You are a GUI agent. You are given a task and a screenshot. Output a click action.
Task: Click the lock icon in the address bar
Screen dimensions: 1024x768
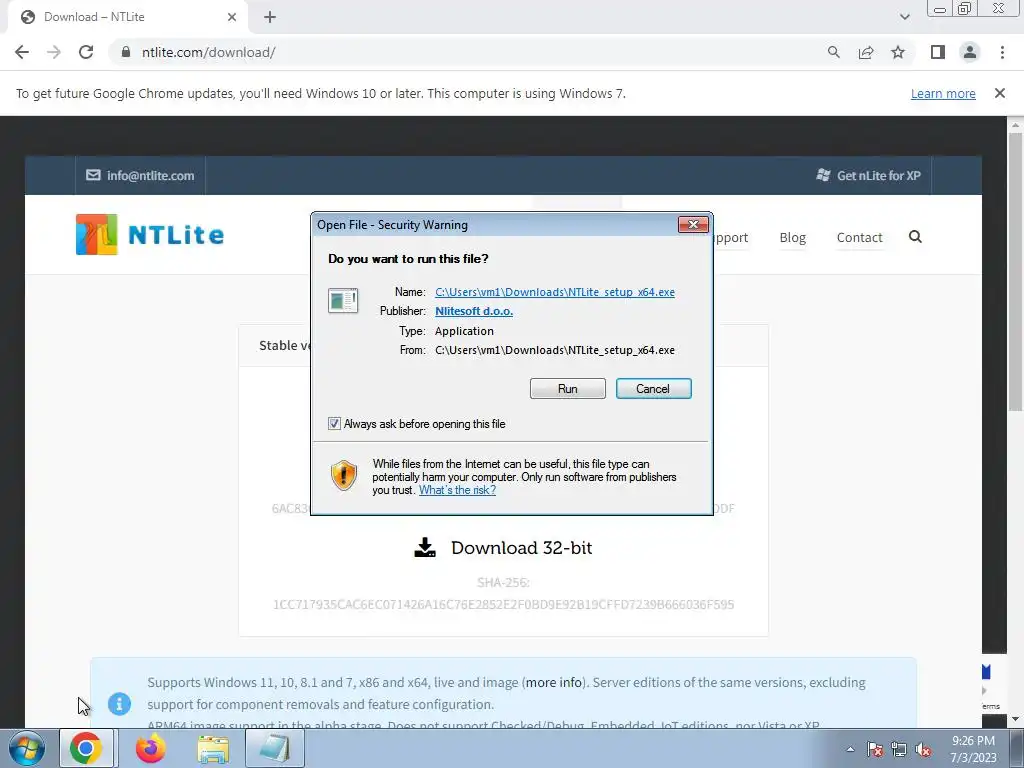[126, 52]
